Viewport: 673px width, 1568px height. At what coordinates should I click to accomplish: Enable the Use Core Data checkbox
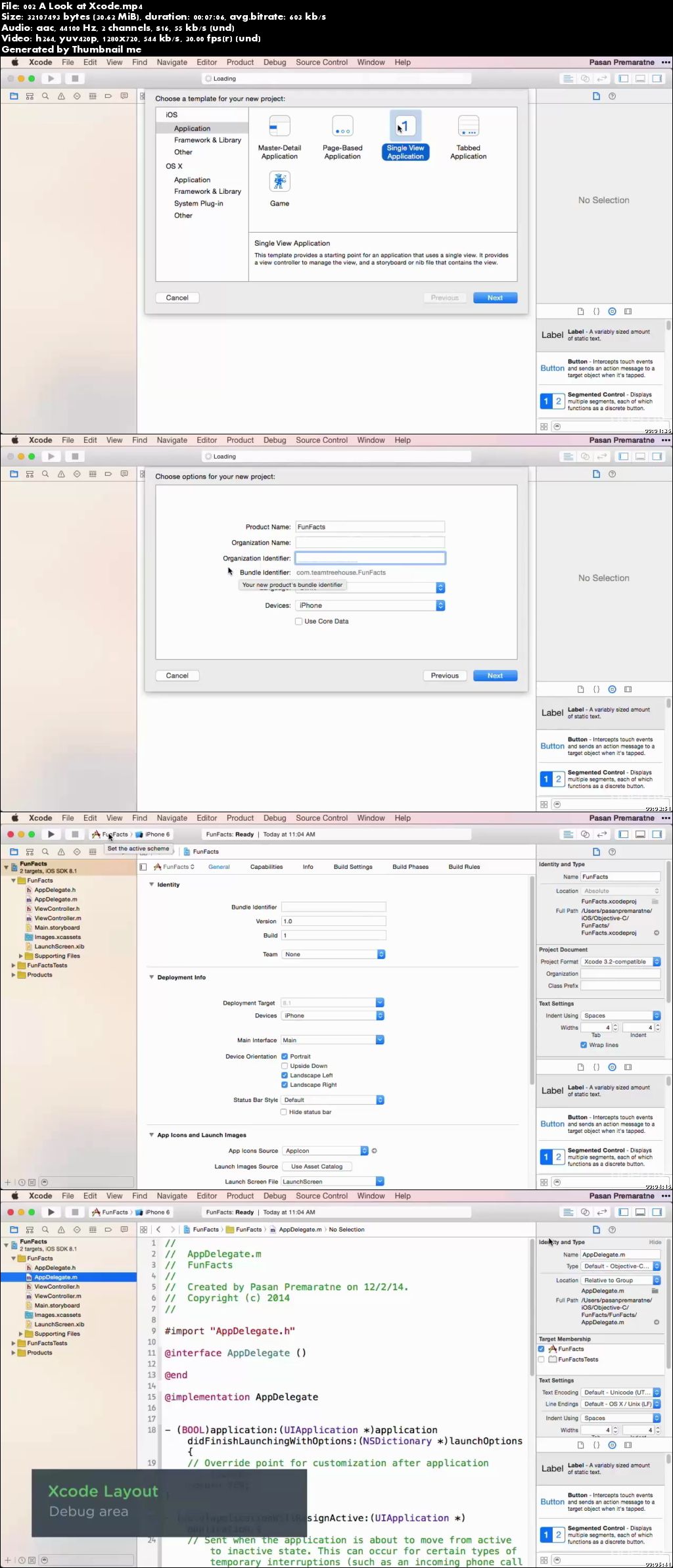tap(298, 621)
